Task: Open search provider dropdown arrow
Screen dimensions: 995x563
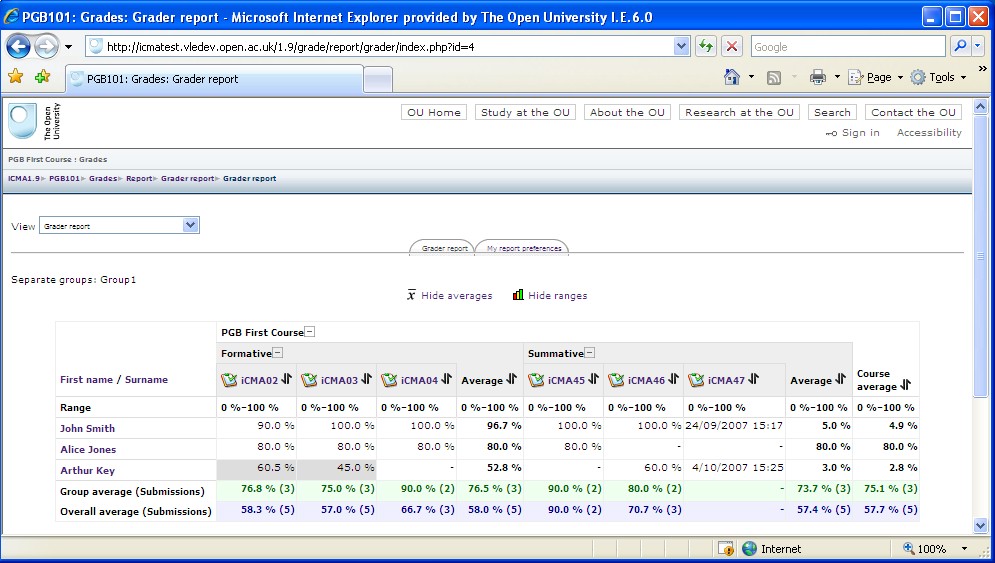Action: tap(978, 46)
